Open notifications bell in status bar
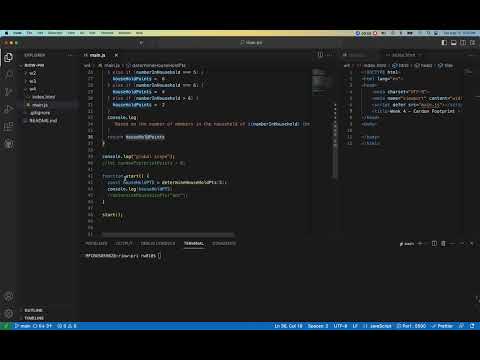The image size is (480, 360). pos(472,326)
